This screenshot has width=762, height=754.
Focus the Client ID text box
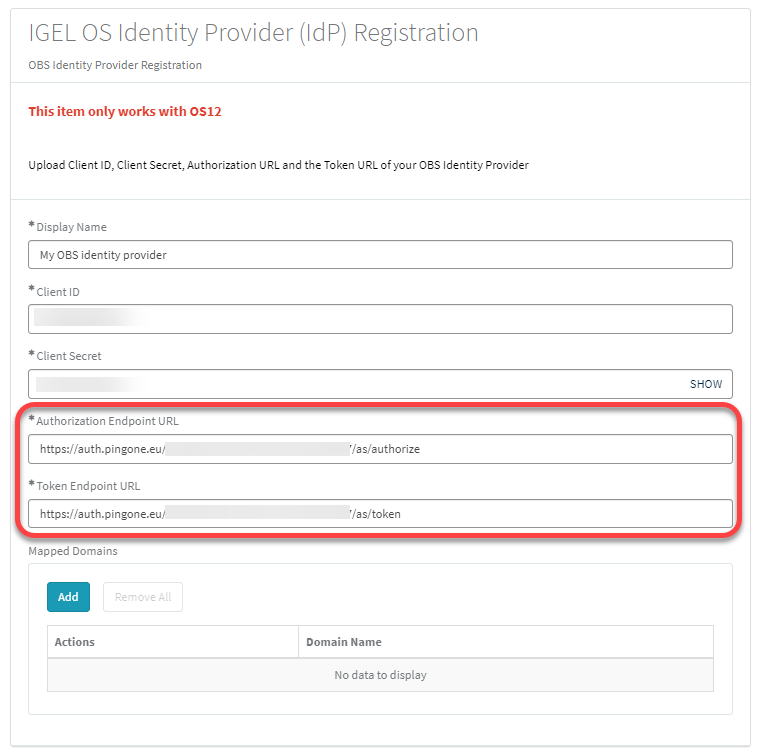pyautogui.click(x=380, y=319)
